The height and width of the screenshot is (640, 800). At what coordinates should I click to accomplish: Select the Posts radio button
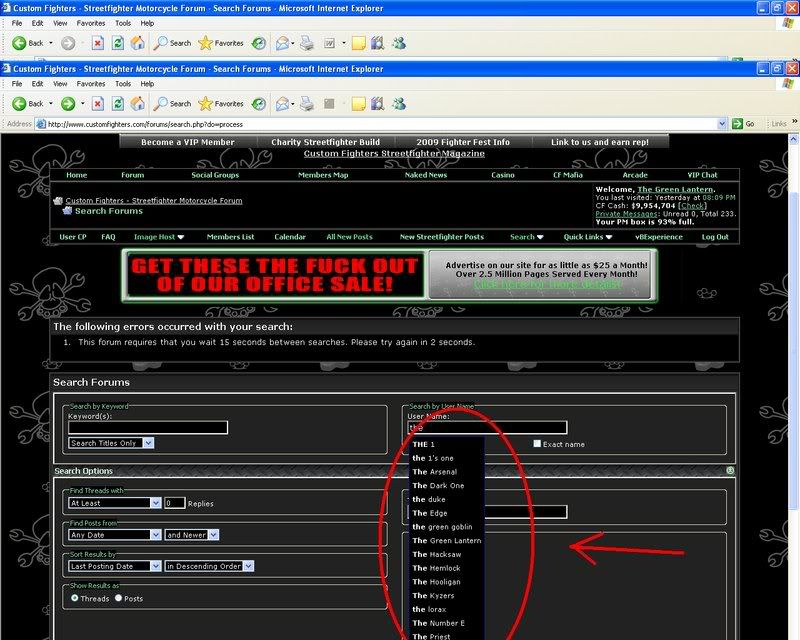pos(118,598)
